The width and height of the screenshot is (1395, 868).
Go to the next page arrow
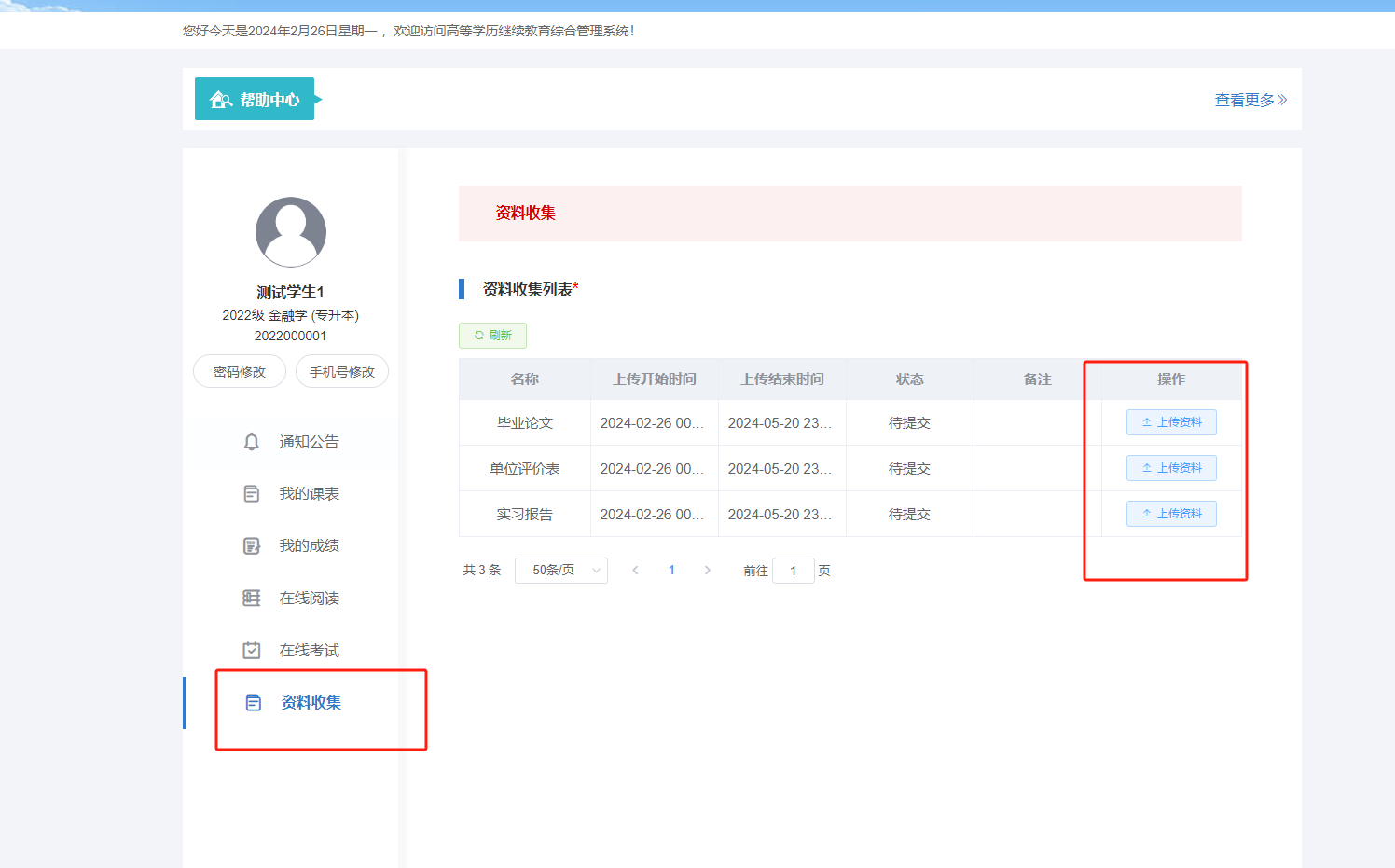pos(708,571)
